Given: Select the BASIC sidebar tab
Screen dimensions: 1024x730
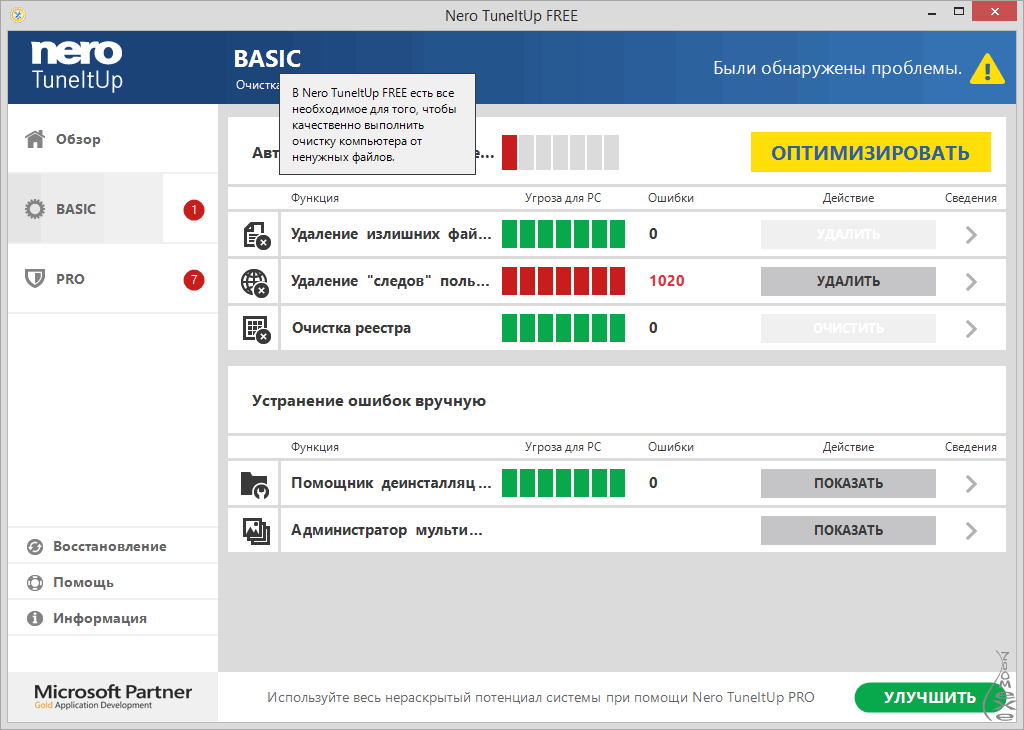Looking at the screenshot, I should (113, 209).
